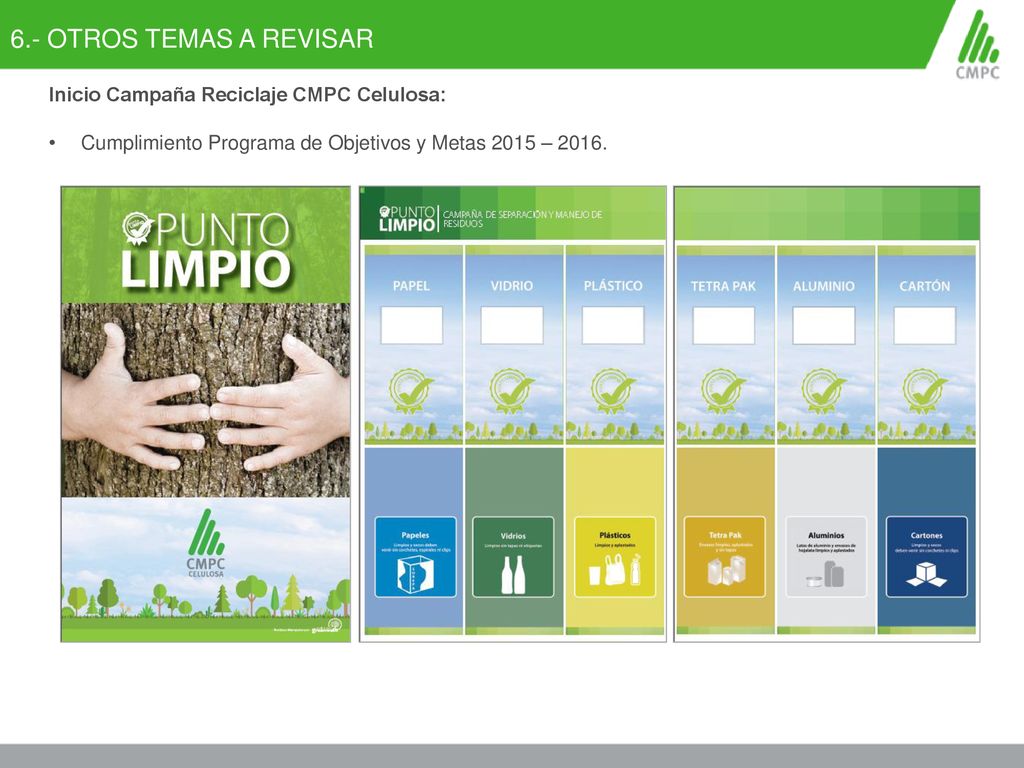Click the Tetra Pak orange sign
This screenshot has height=768, width=1024.
point(724,557)
